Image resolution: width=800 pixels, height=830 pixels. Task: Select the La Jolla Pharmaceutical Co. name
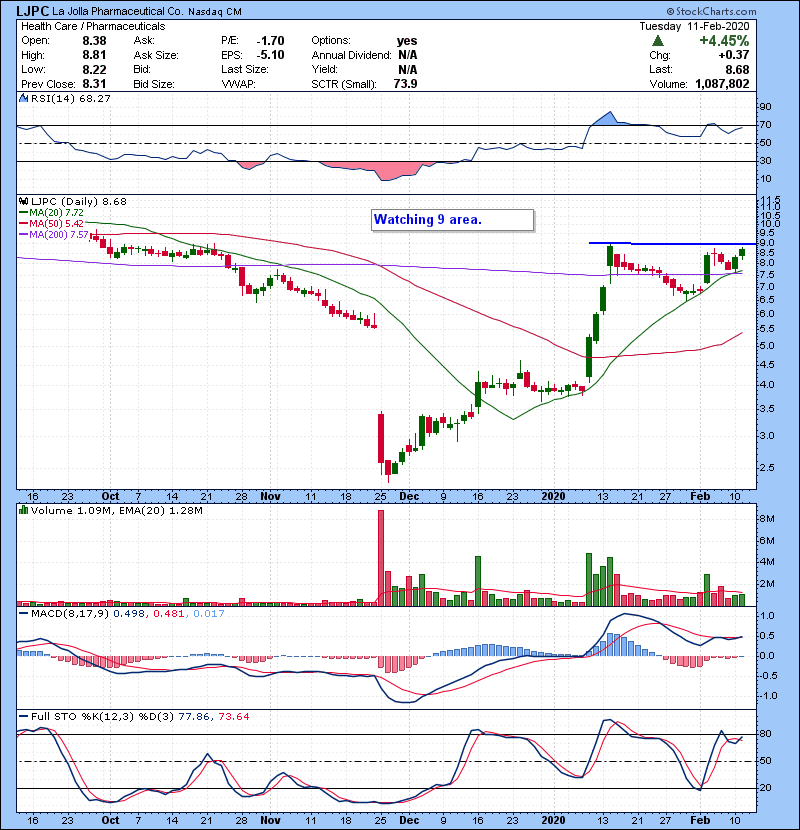pos(118,12)
